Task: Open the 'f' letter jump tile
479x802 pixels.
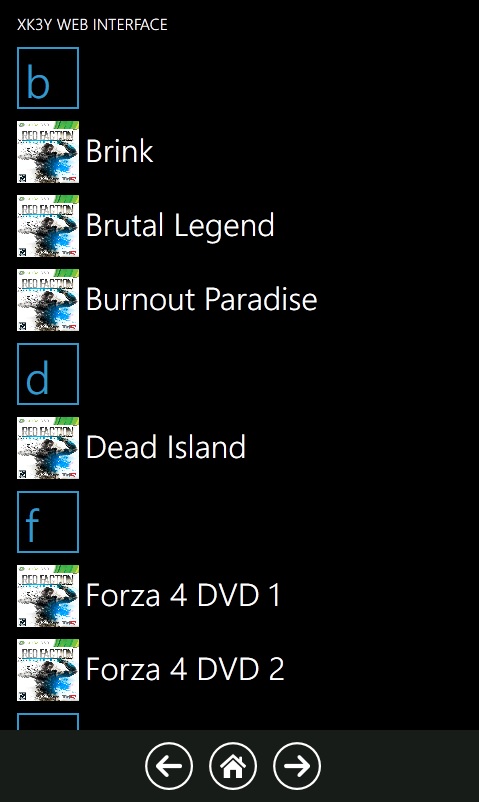Action: 48,522
